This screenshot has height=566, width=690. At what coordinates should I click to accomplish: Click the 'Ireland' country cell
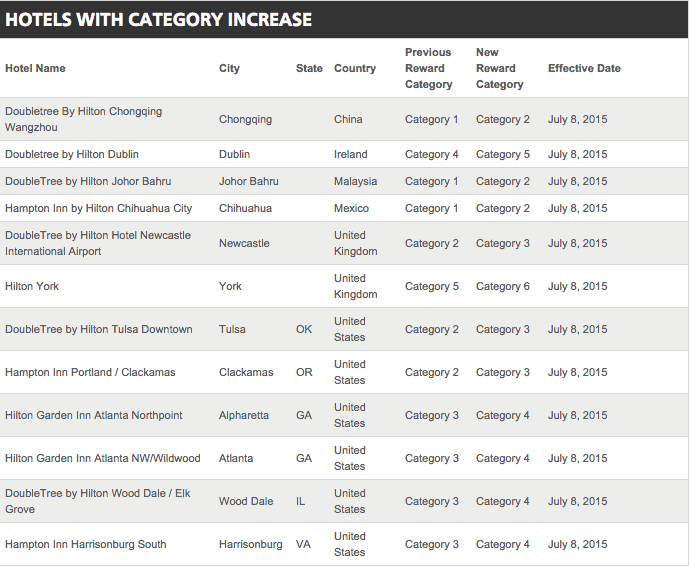[350, 154]
